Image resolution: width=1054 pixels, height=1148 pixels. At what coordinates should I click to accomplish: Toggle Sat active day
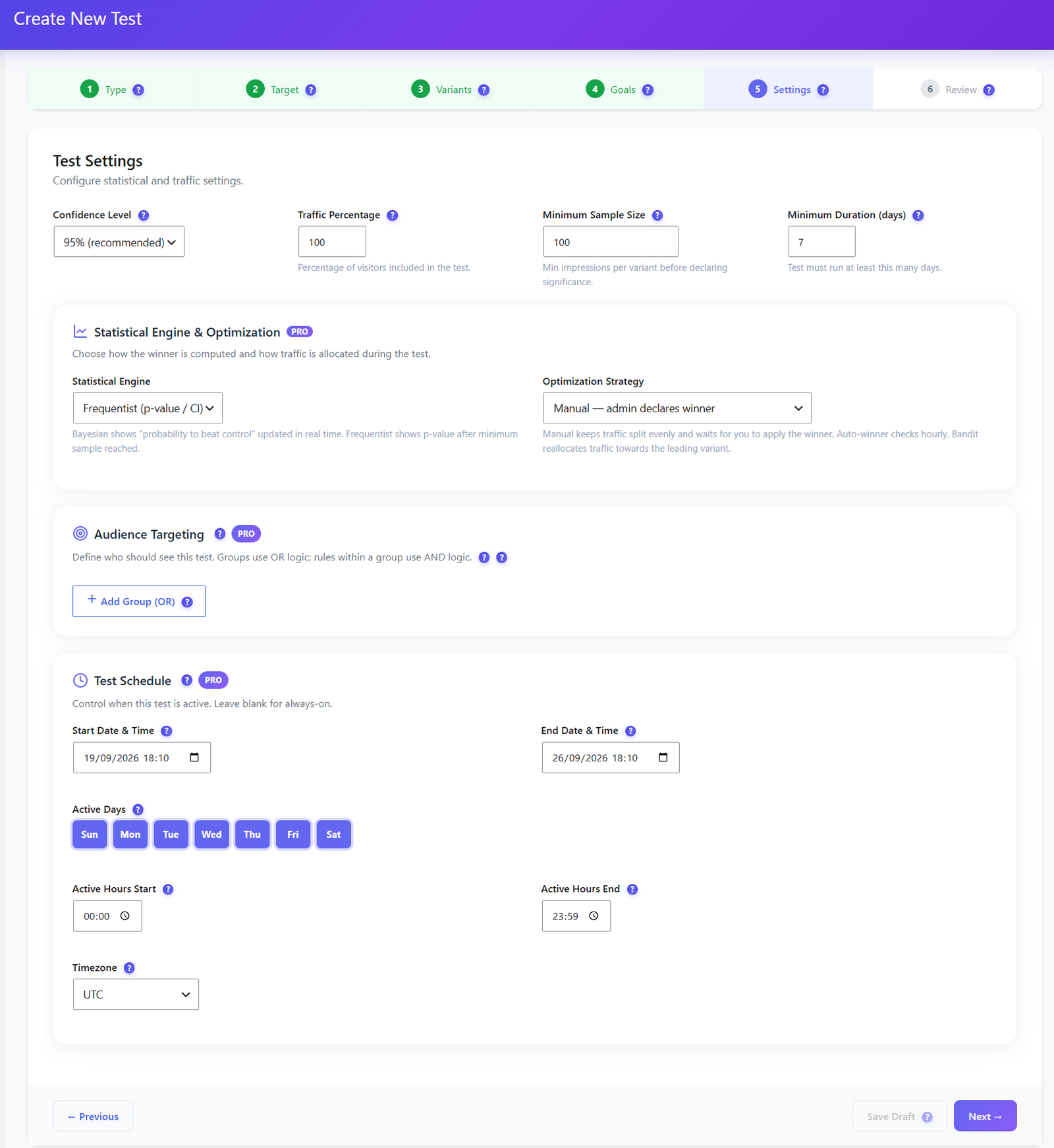point(334,834)
